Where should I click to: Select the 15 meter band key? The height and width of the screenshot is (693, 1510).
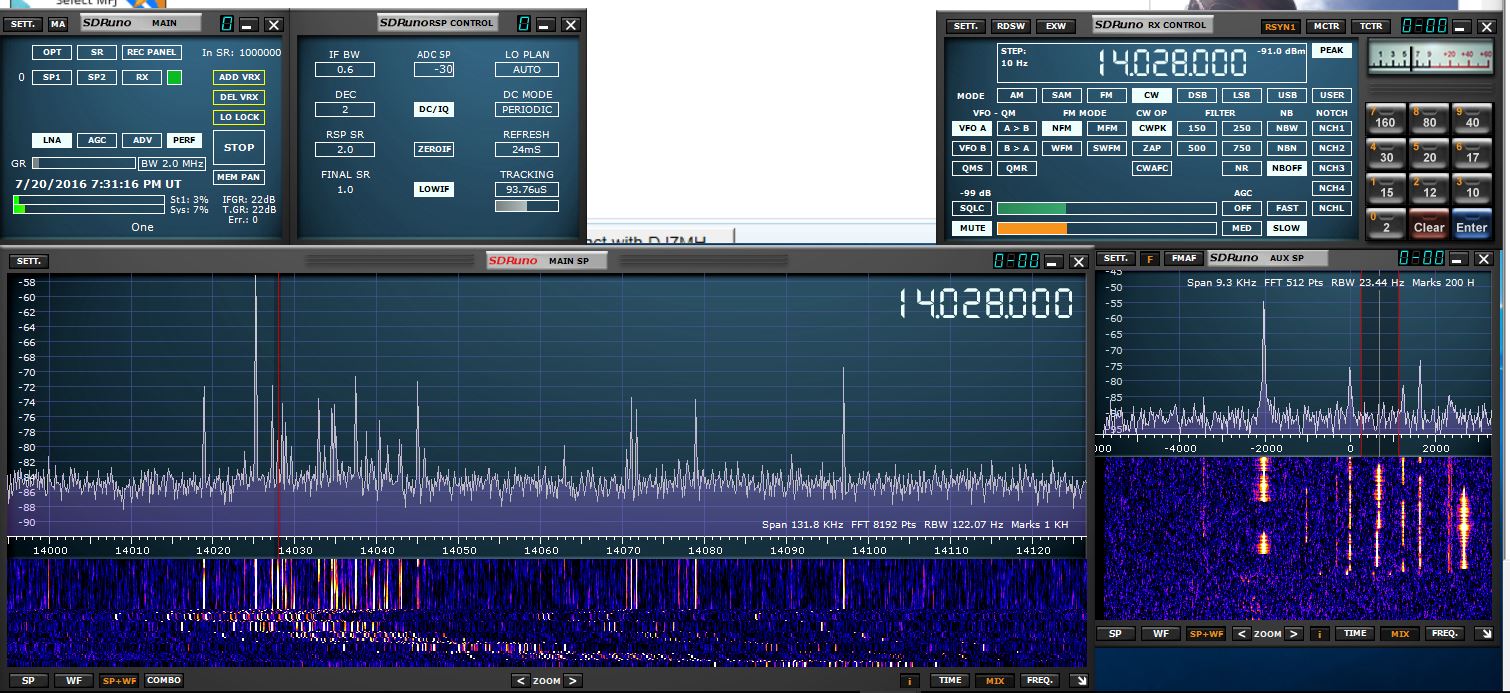click(1385, 187)
